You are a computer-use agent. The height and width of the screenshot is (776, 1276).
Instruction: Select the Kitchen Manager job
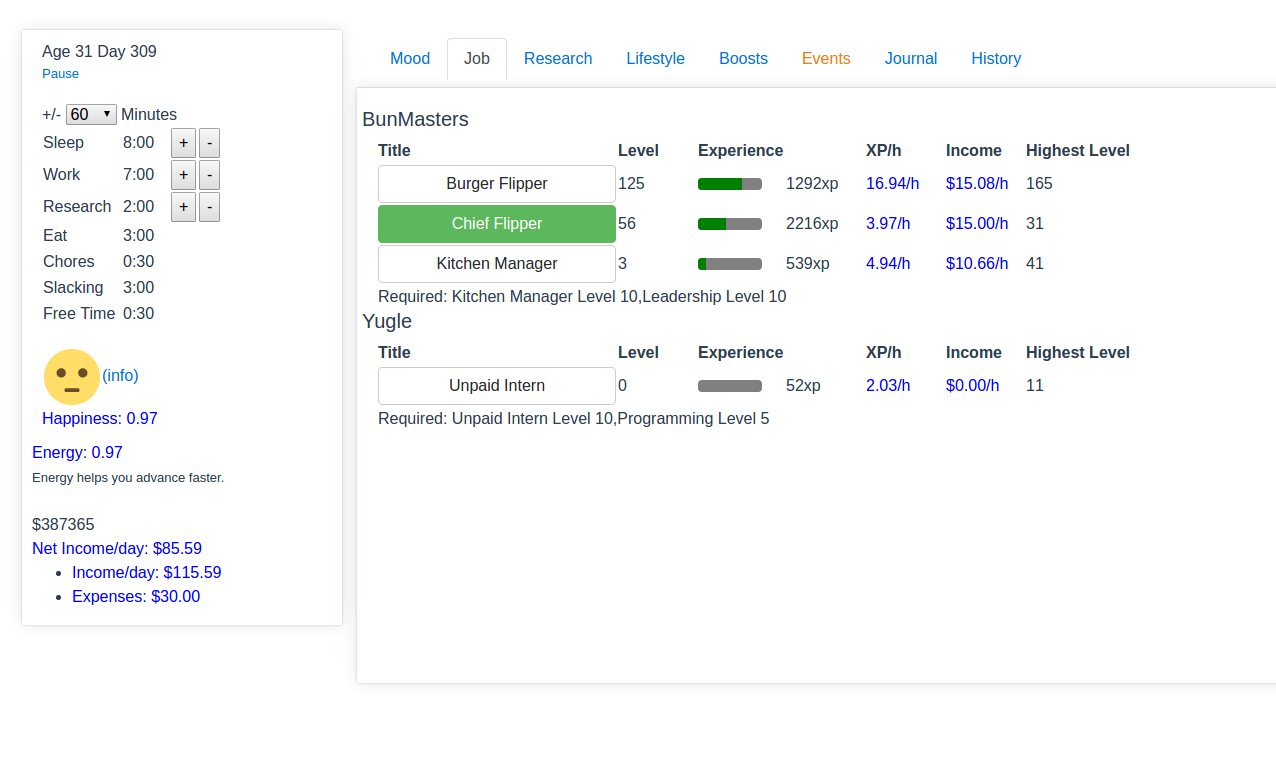496,264
